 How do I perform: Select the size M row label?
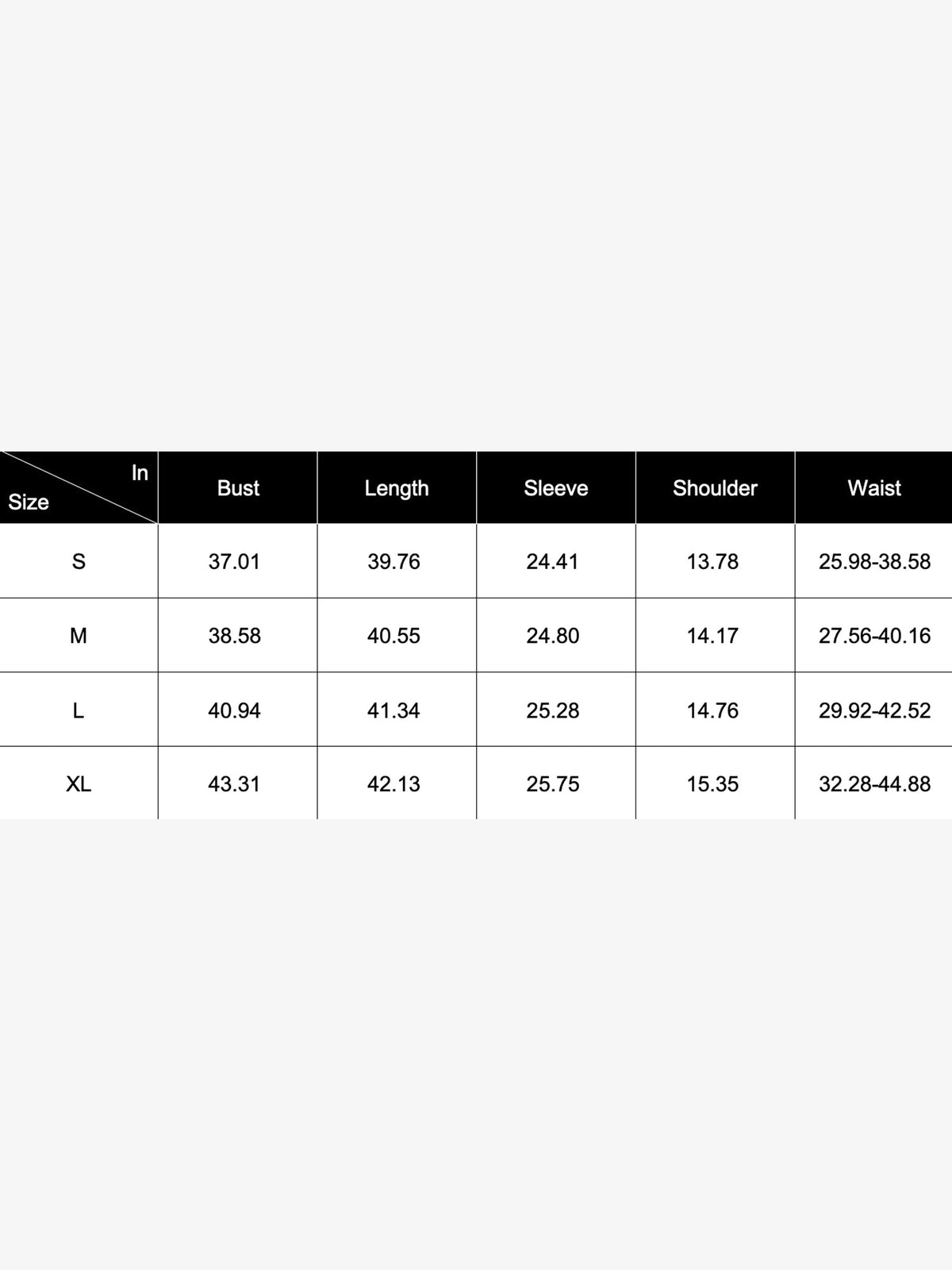(79, 635)
